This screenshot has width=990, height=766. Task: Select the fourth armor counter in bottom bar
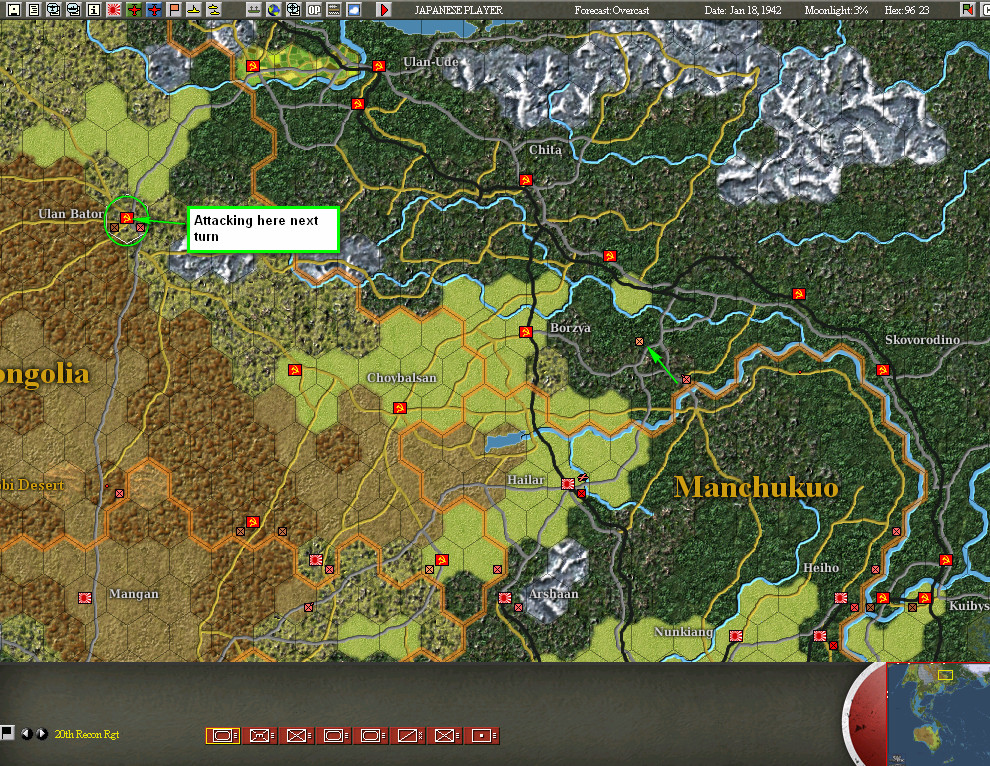333,736
